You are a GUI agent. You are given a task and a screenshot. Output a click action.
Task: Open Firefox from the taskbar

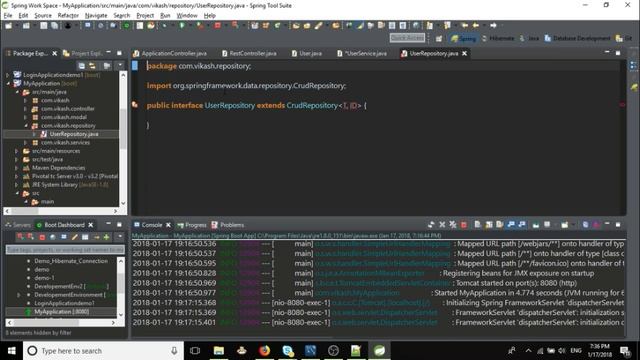pos(264,351)
